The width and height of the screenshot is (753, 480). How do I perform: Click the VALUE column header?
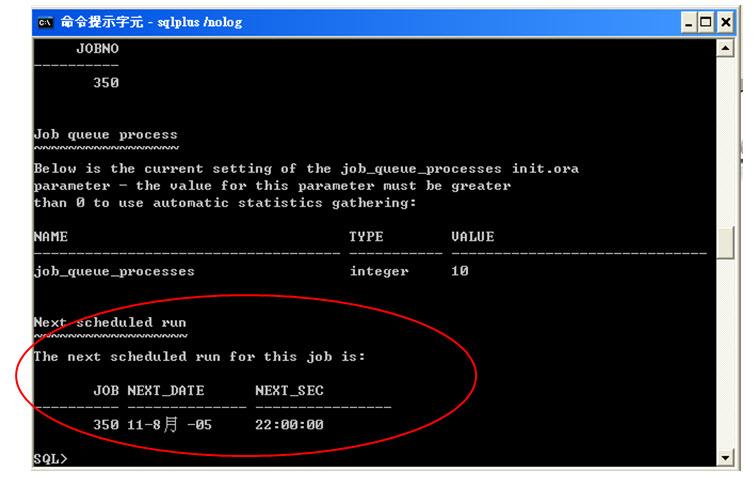[473, 237]
